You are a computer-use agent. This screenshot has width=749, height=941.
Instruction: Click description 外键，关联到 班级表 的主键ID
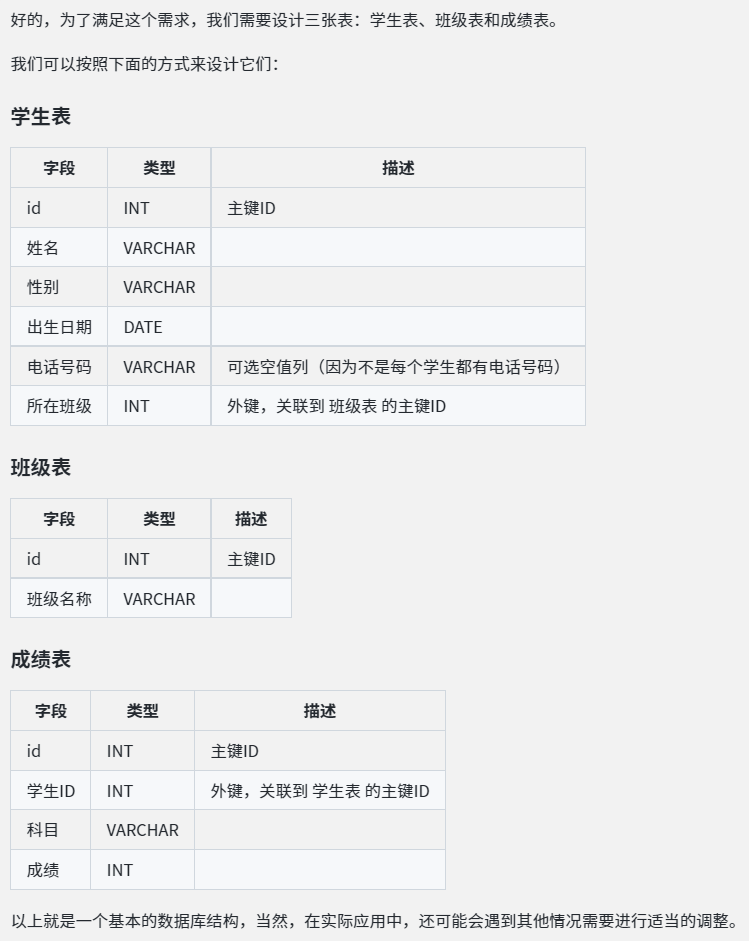[337, 406]
